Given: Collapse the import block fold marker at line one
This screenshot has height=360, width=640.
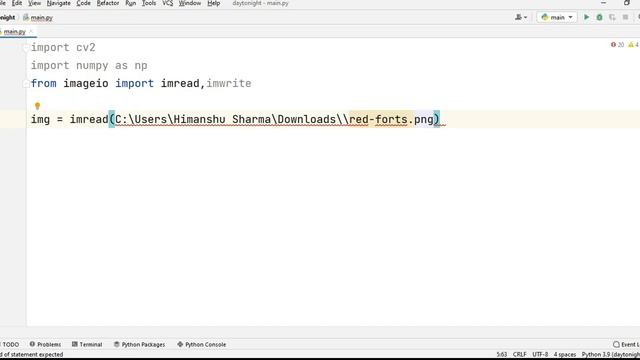Looking at the screenshot, I should 25,48.
